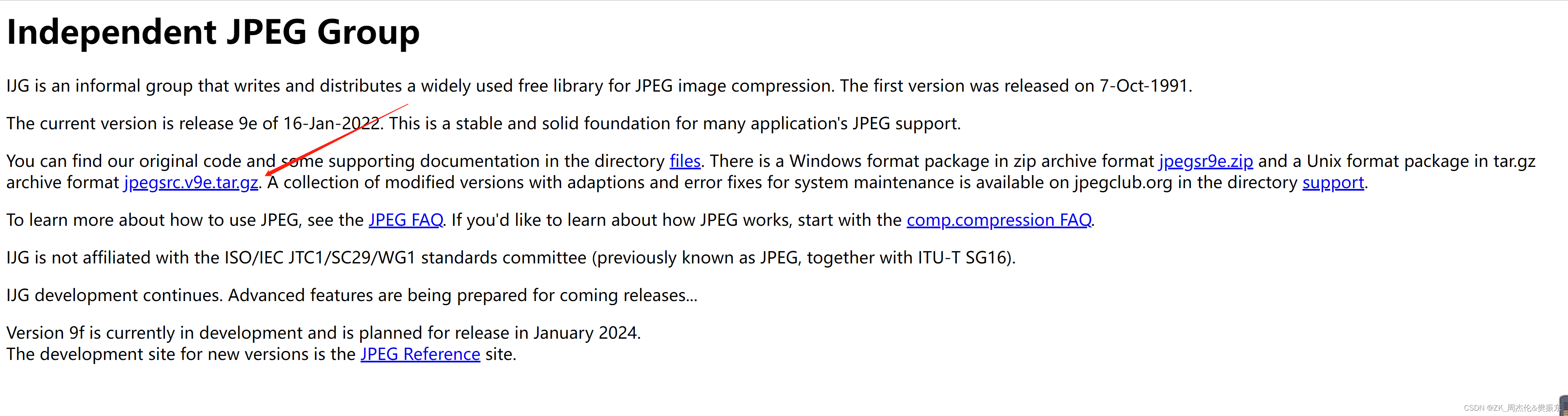Click the 16-Jan-2022 date text

[x=331, y=124]
